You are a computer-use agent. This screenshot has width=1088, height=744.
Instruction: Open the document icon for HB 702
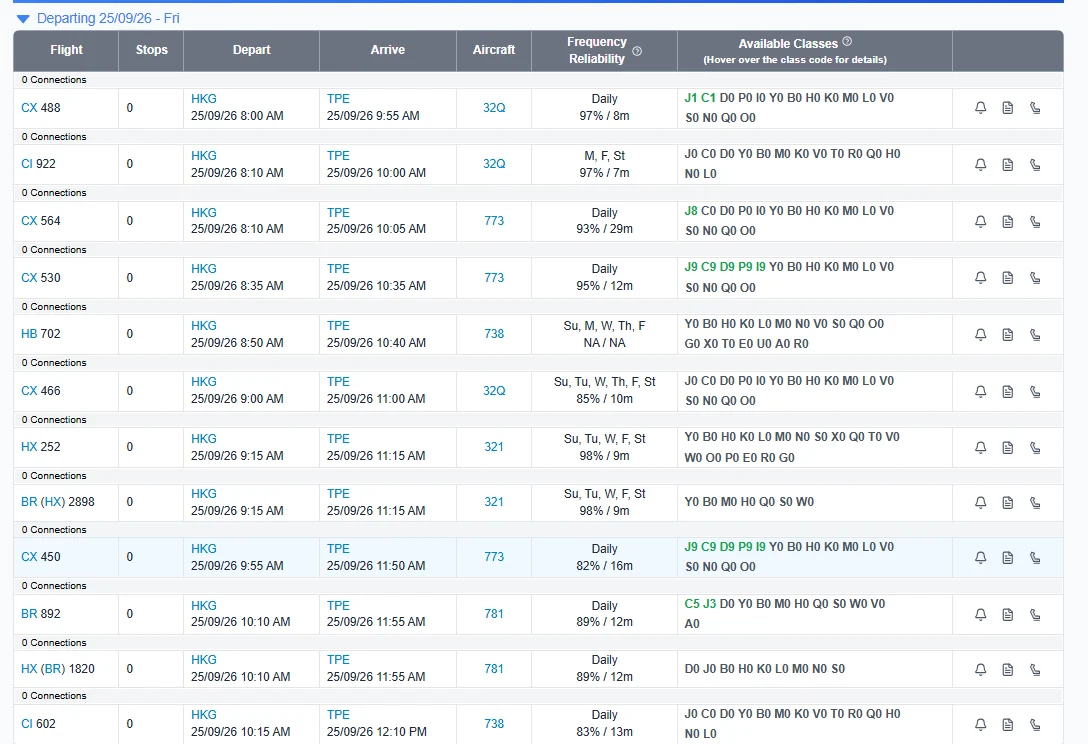click(1008, 335)
